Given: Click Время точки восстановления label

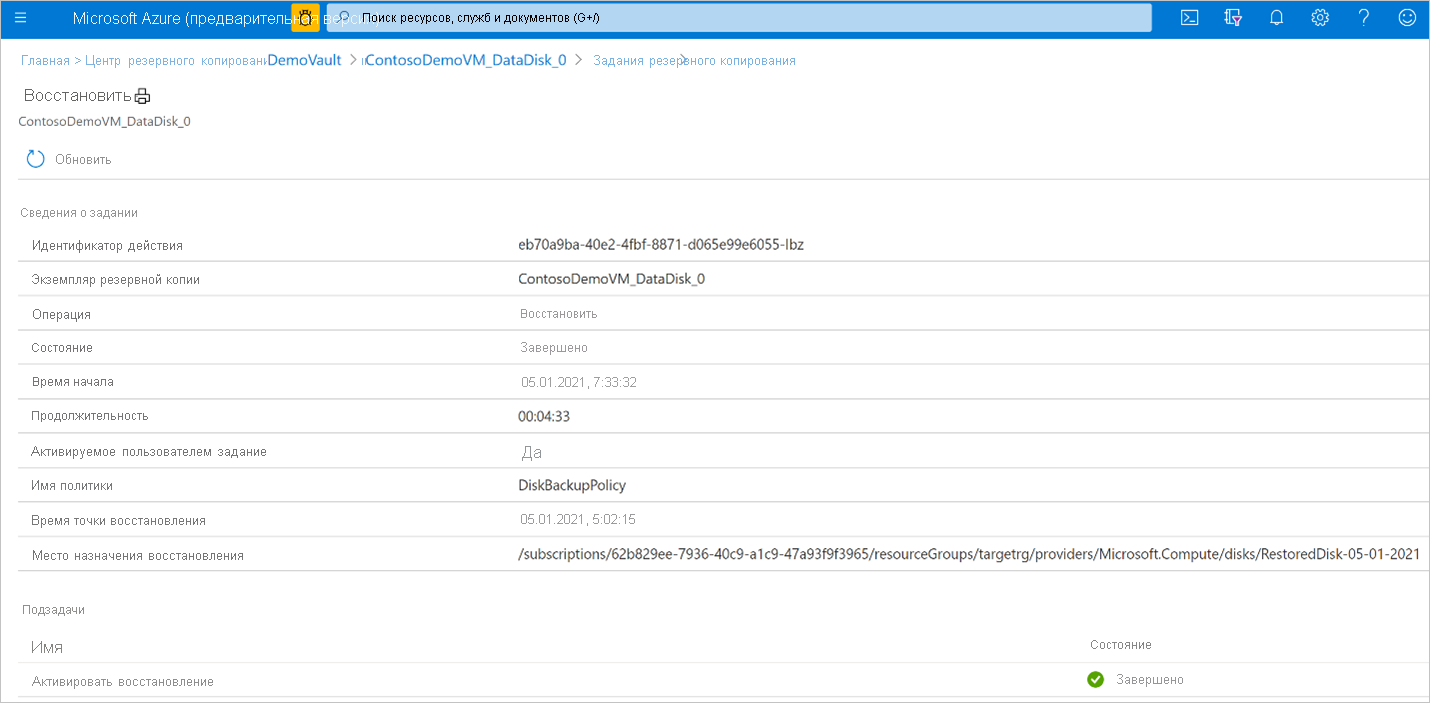Looking at the screenshot, I should click(119, 521).
